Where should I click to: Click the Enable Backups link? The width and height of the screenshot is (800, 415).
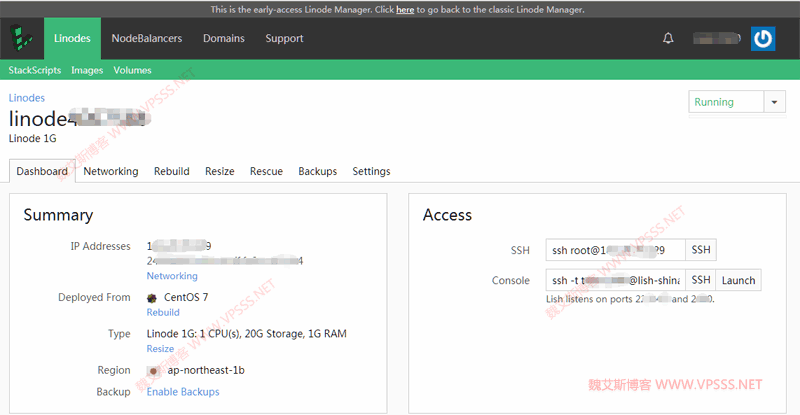(183, 392)
